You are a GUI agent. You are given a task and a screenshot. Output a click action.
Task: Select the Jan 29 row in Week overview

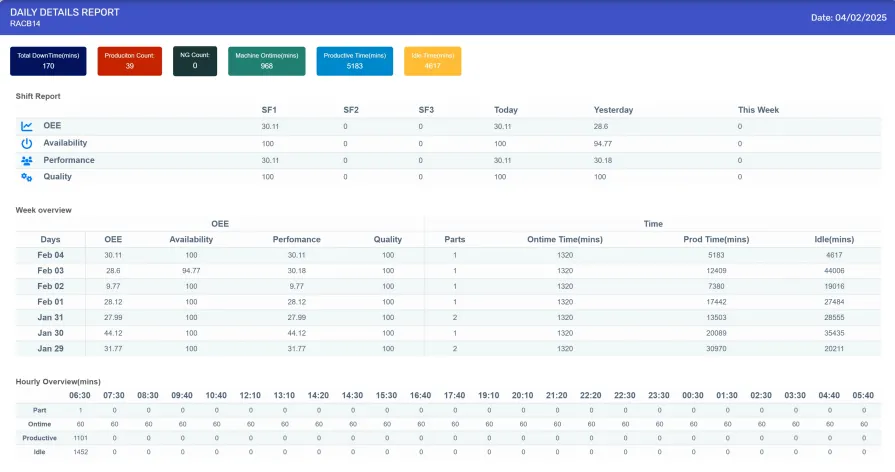click(52, 349)
